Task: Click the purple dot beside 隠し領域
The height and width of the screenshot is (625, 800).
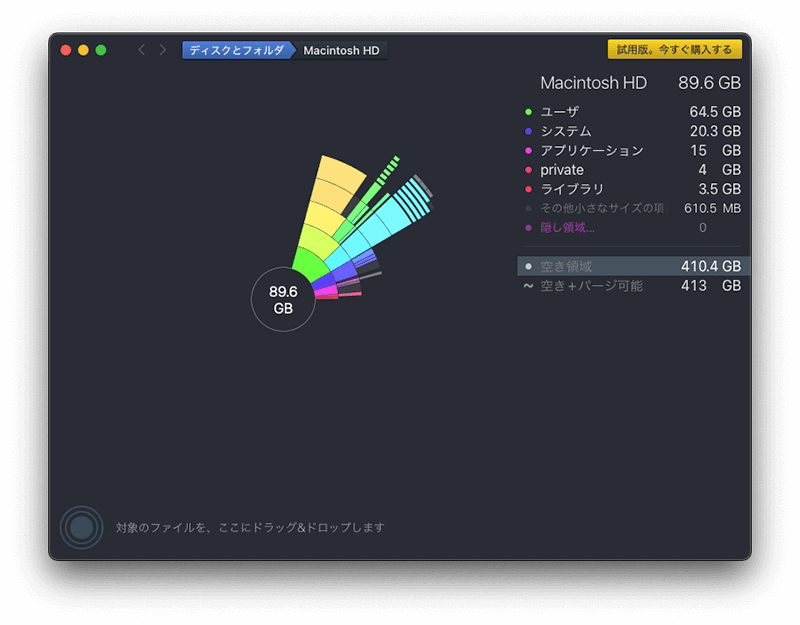Action: pos(529,228)
